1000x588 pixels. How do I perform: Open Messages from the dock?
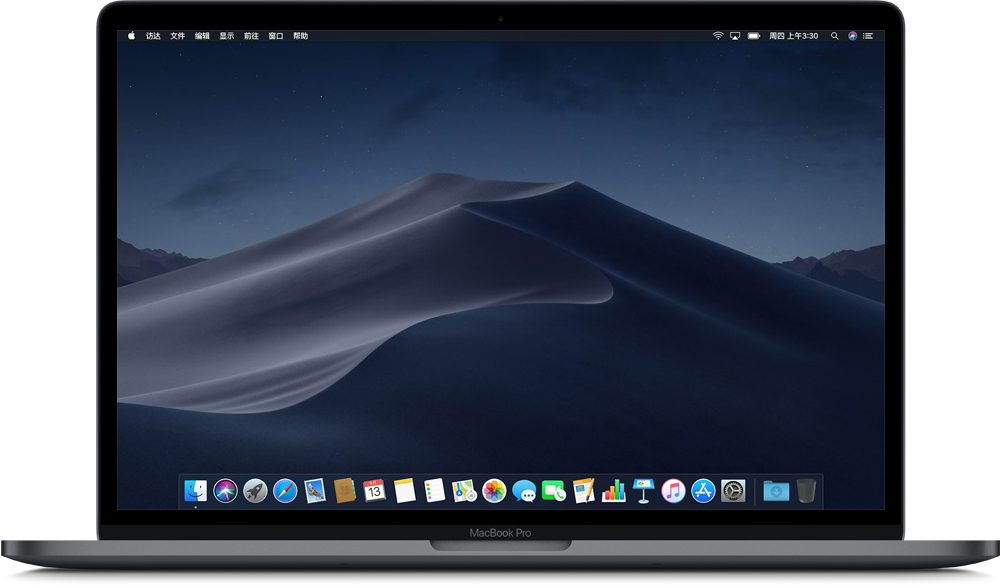click(x=524, y=491)
